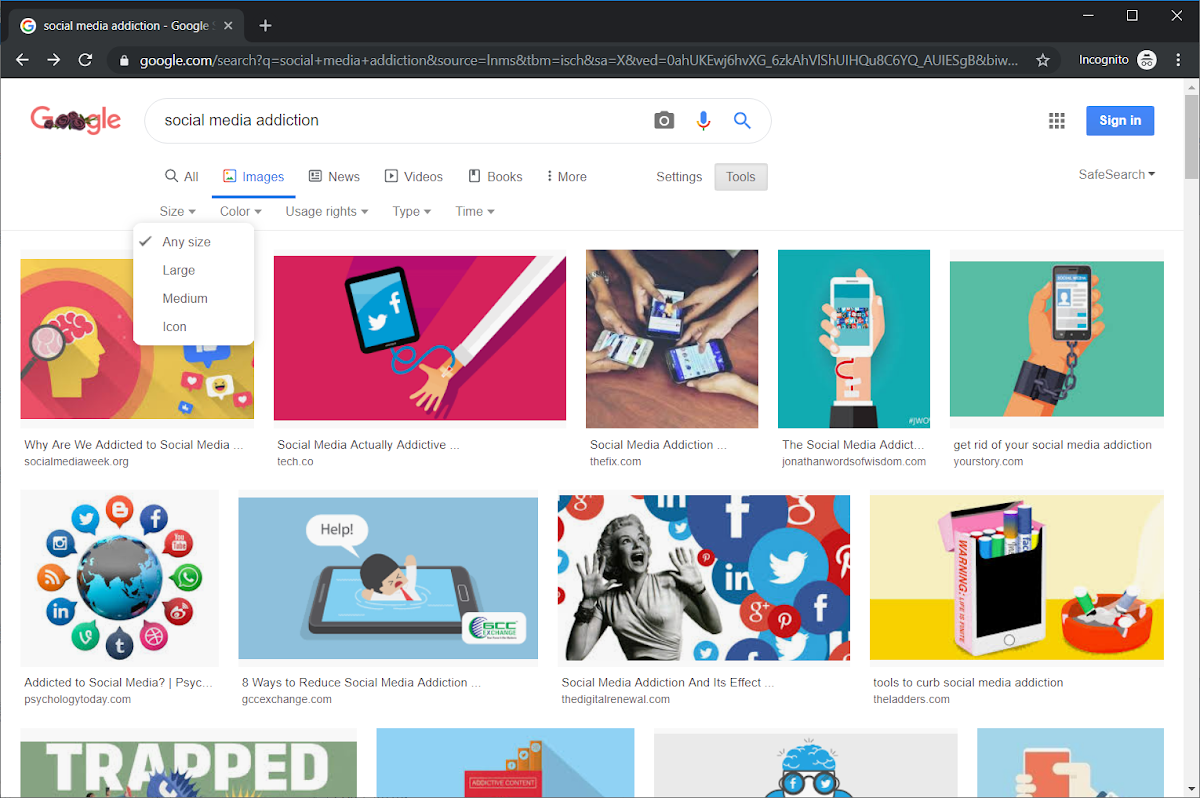The width and height of the screenshot is (1200, 798).
Task: Click the browser Back arrow
Action: click(22, 60)
